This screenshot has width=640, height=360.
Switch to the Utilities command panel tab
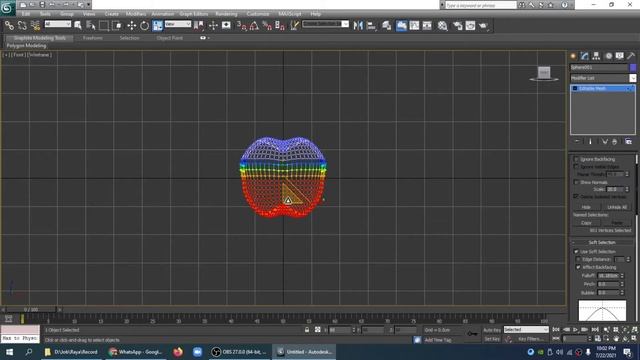pos(631,56)
